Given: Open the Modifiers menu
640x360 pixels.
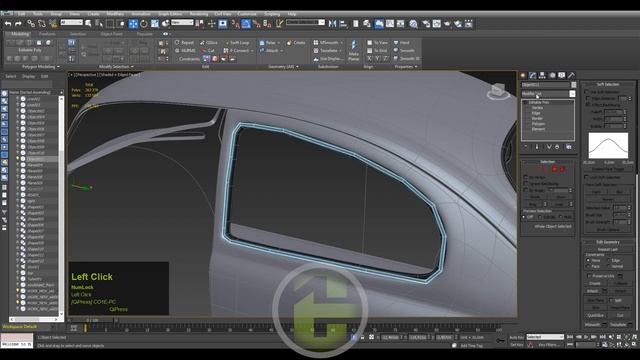Looking at the screenshot, I should pos(115,14).
